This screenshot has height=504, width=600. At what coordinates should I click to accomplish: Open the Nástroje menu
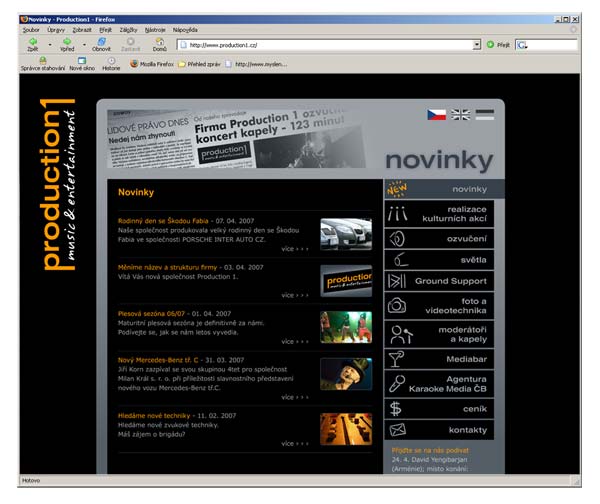click(155, 30)
